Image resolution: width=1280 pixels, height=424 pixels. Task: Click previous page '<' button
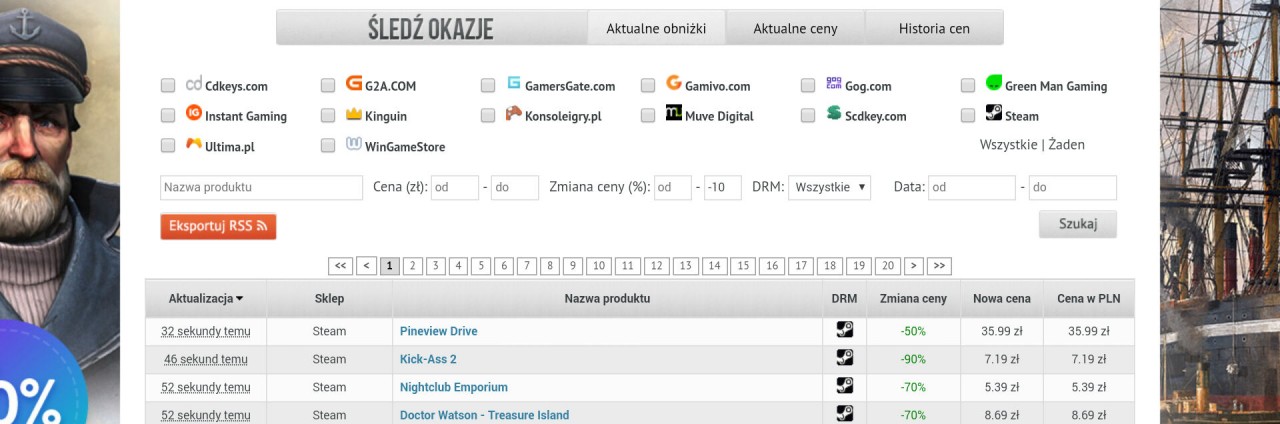(366, 266)
